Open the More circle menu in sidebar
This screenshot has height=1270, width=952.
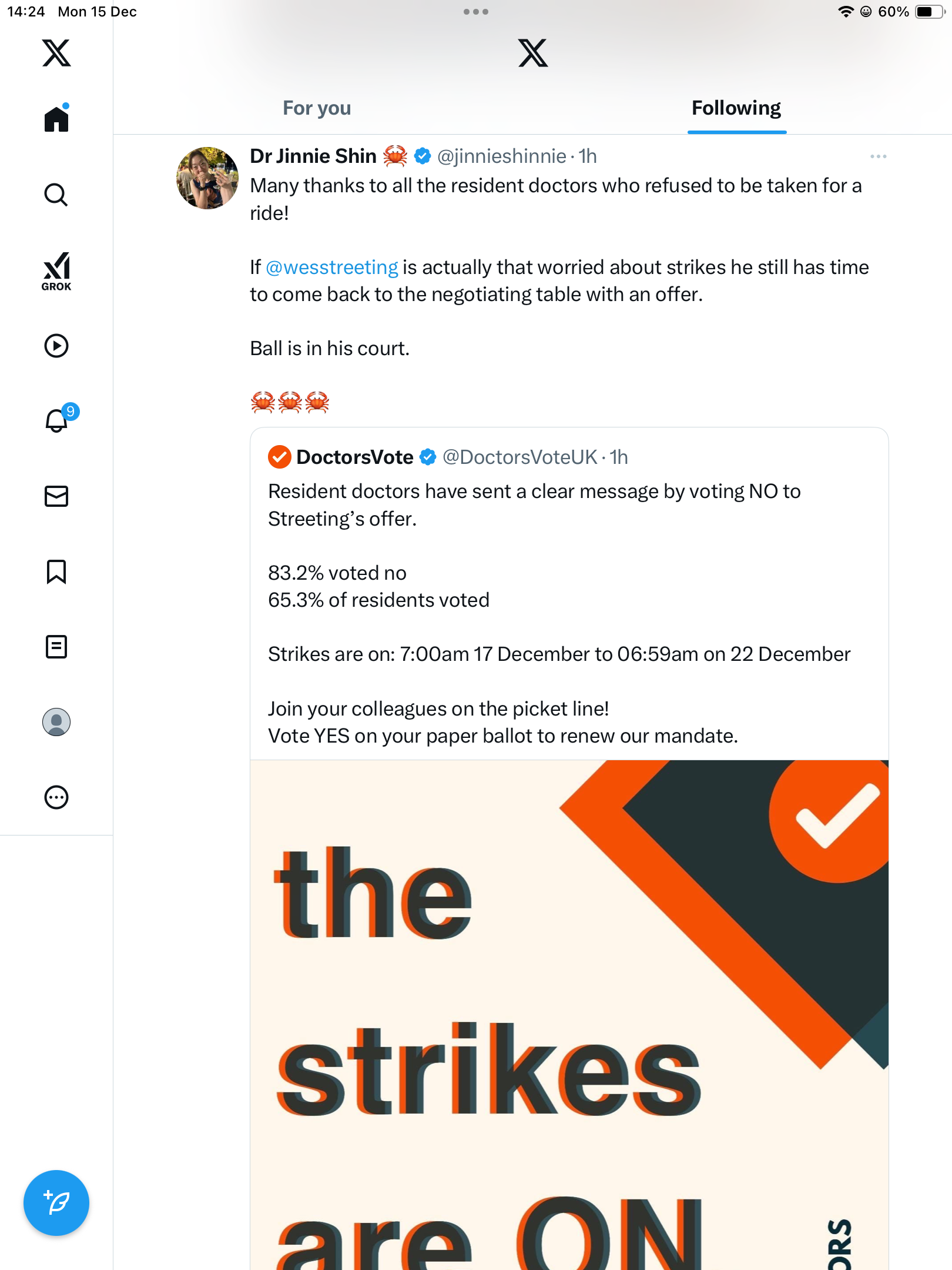tap(56, 797)
